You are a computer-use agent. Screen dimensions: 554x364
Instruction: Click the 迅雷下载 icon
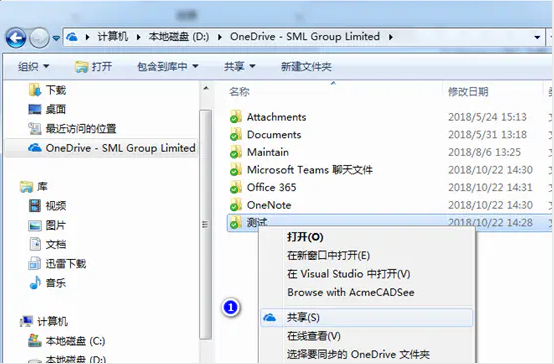coord(35,264)
